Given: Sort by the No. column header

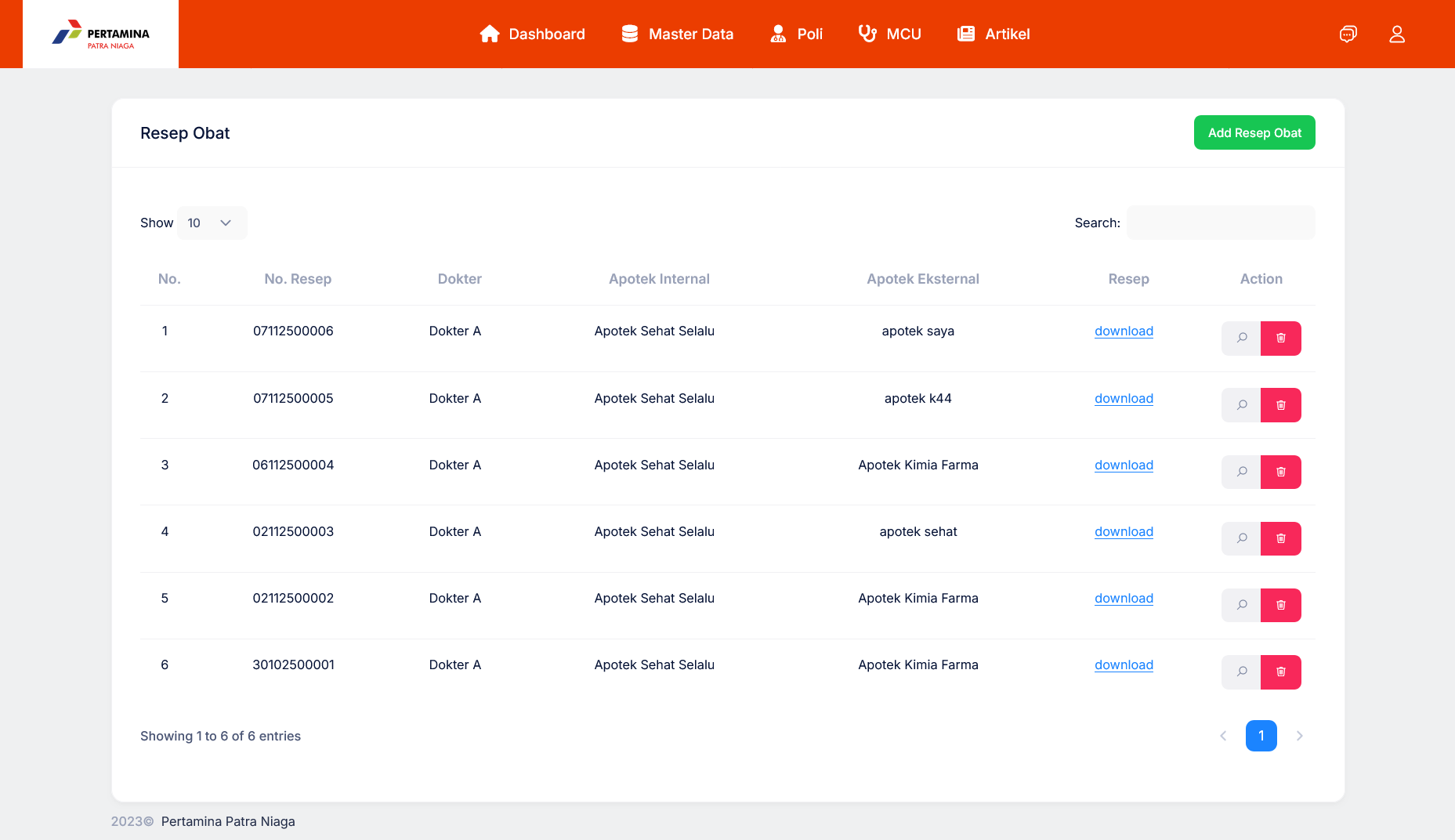Looking at the screenshot, I should click(x=169, y=279).
